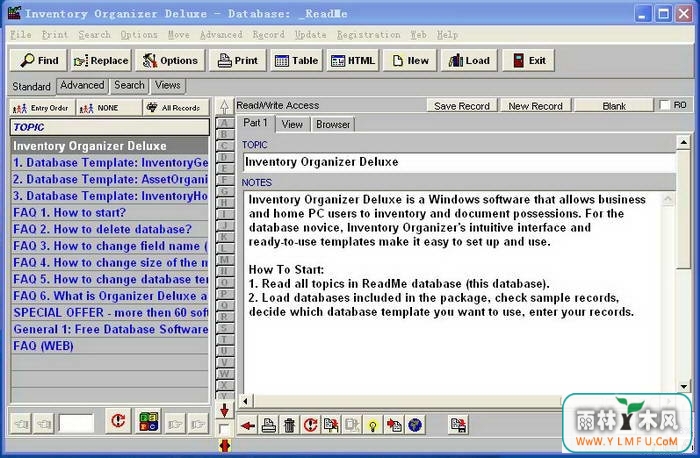Click the yellow light bulb icon
The width and height of the screenshot is (700, 458).
(x=373, y=425)
